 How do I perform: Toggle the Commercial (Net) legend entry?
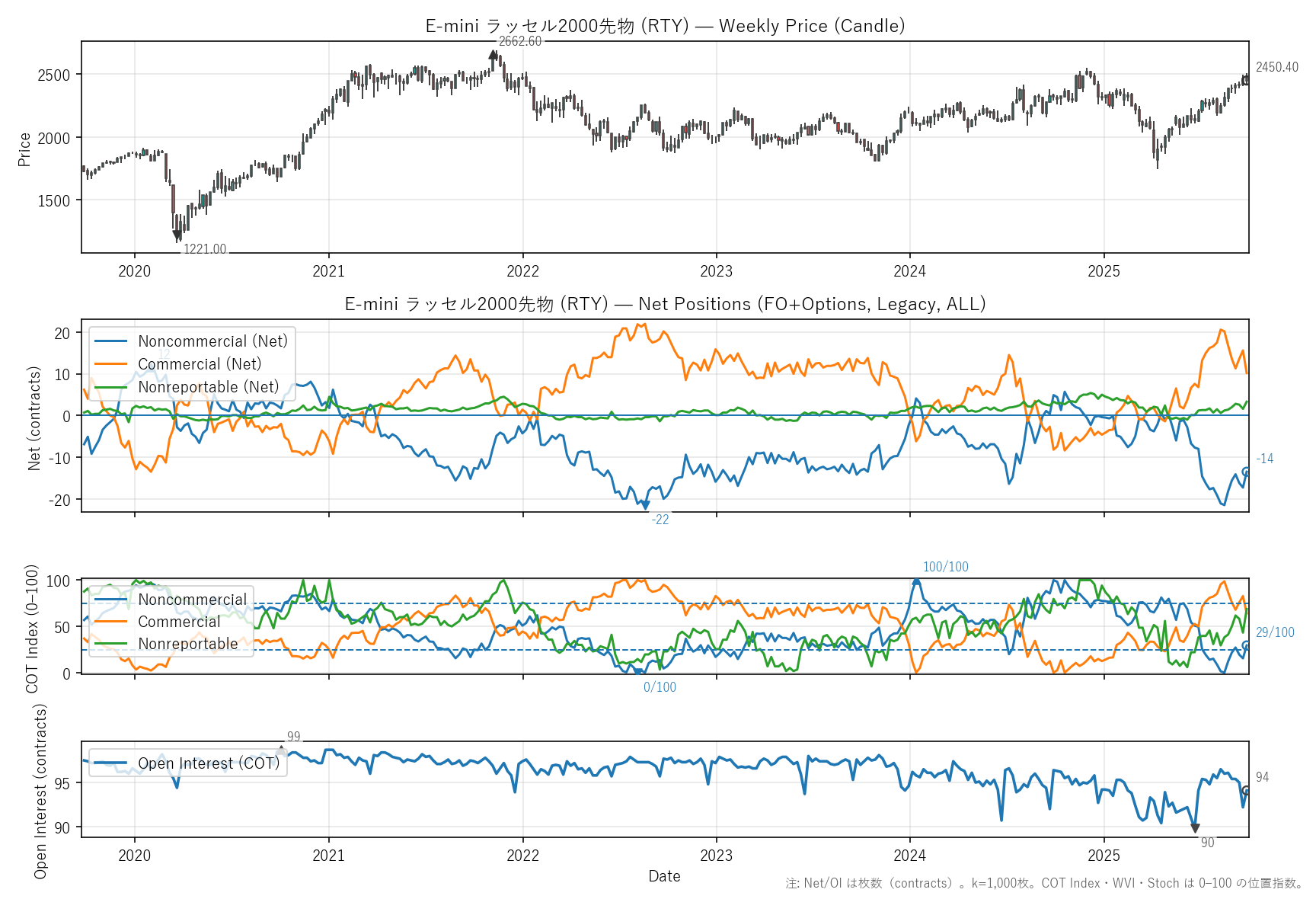(199, 364)
